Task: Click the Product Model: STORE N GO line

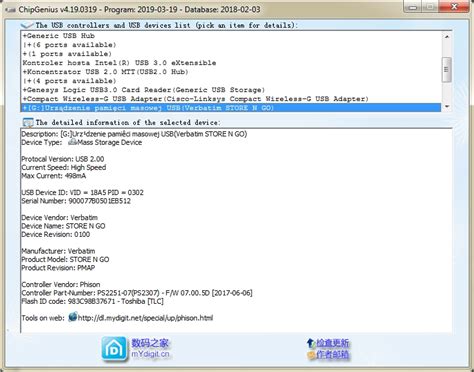Action: (65, 259)
